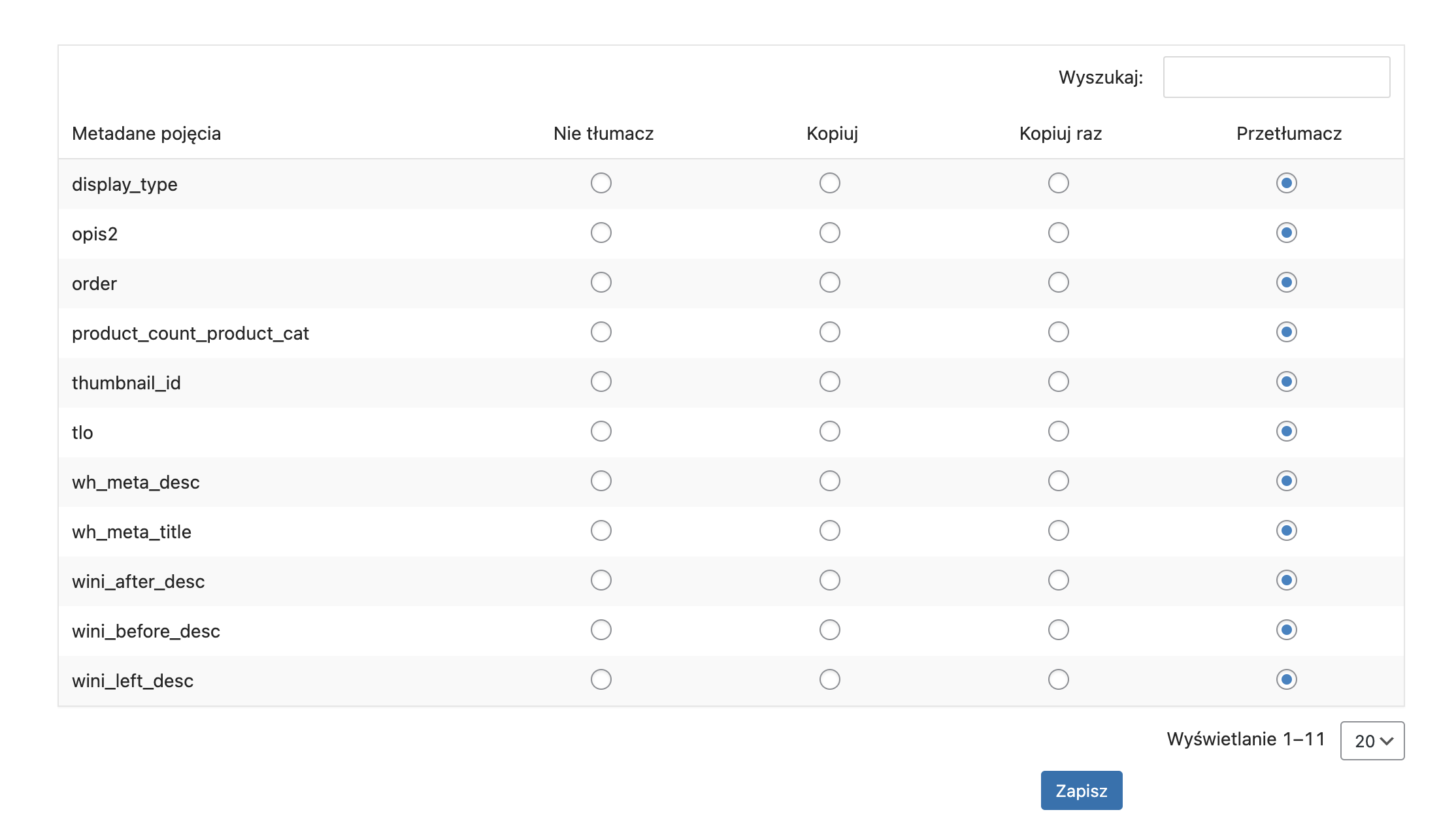
Task: Select Przetłumacz for wini_before_desc
Action: click(1287, 630)
